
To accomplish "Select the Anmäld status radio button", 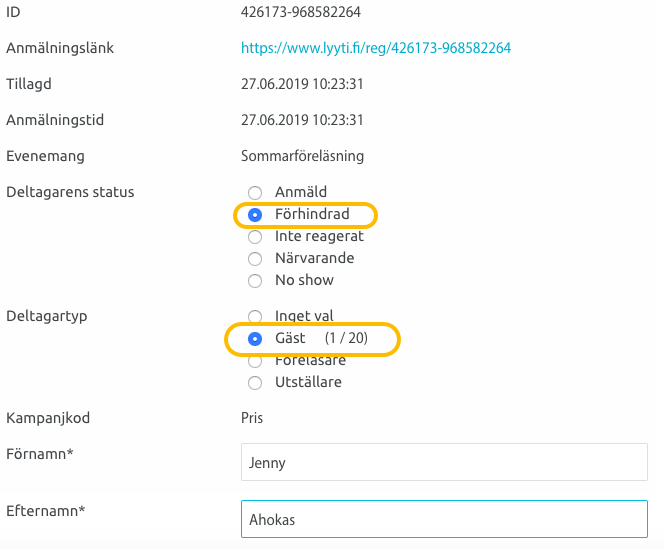I will [255, 192].
